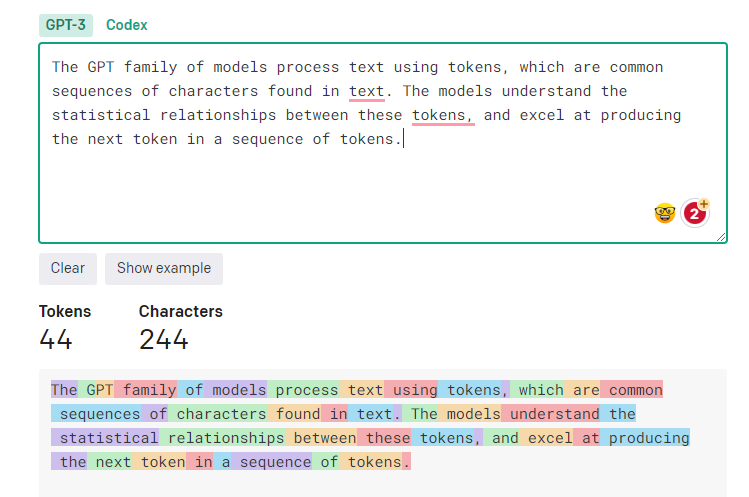Click the highlighted 'process' token in output
The height and width of the screenshot is (497, 749).
tap(303, 390)
